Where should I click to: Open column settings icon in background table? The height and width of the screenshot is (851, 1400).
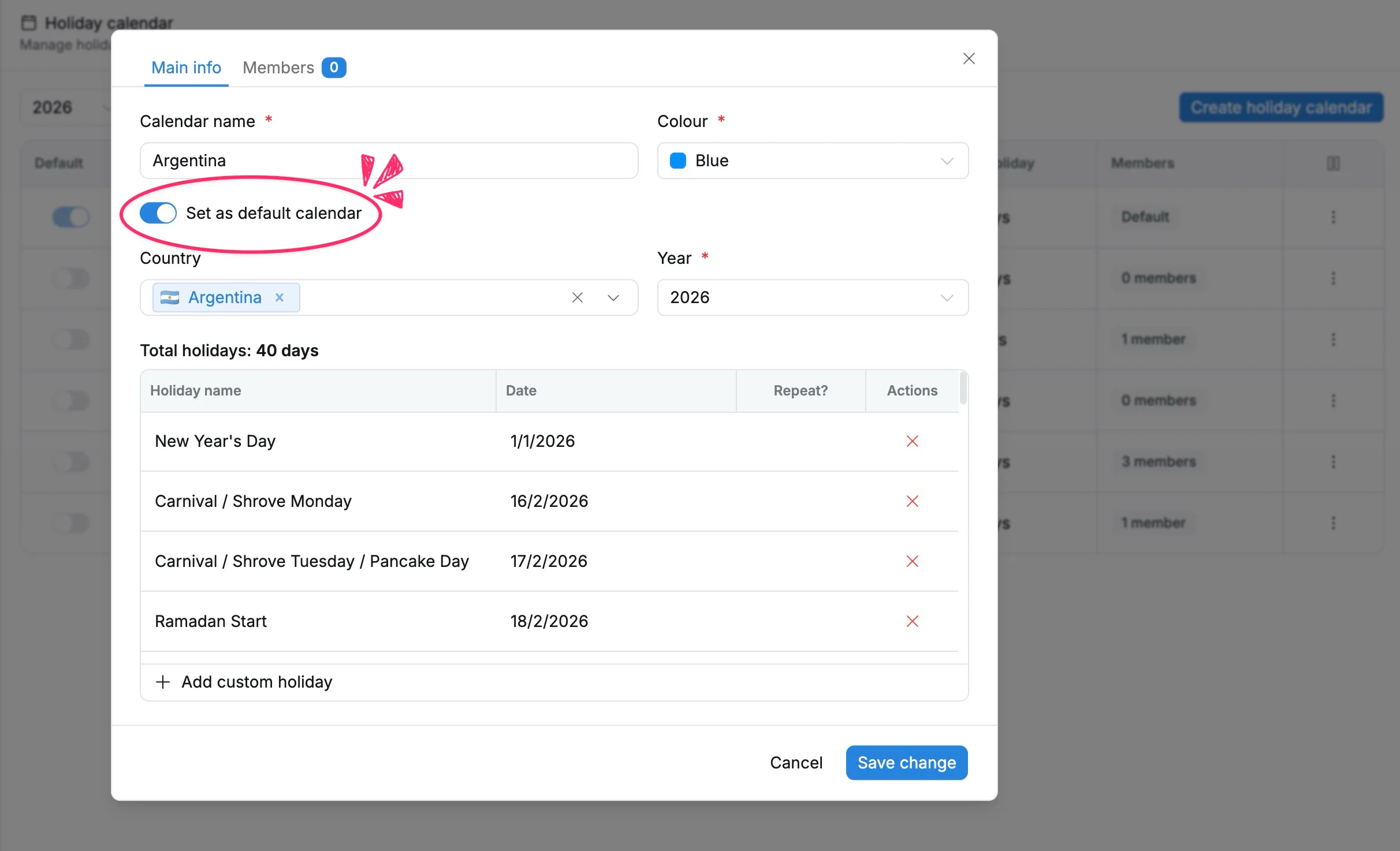[x=1333, y=163]
